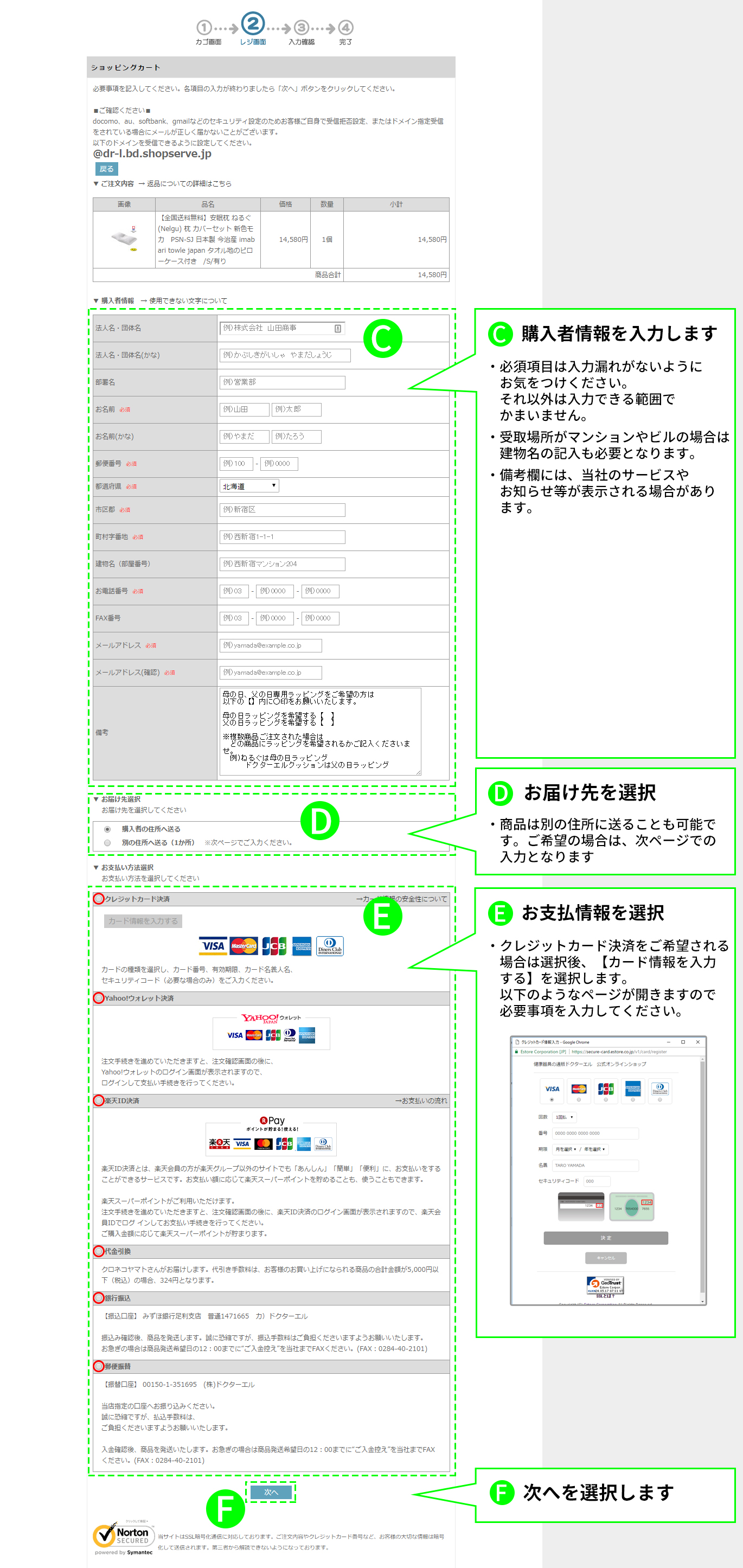Click the JCB logo under クレジットカード決済
743x1568 pixels.
tap(274, 945)
